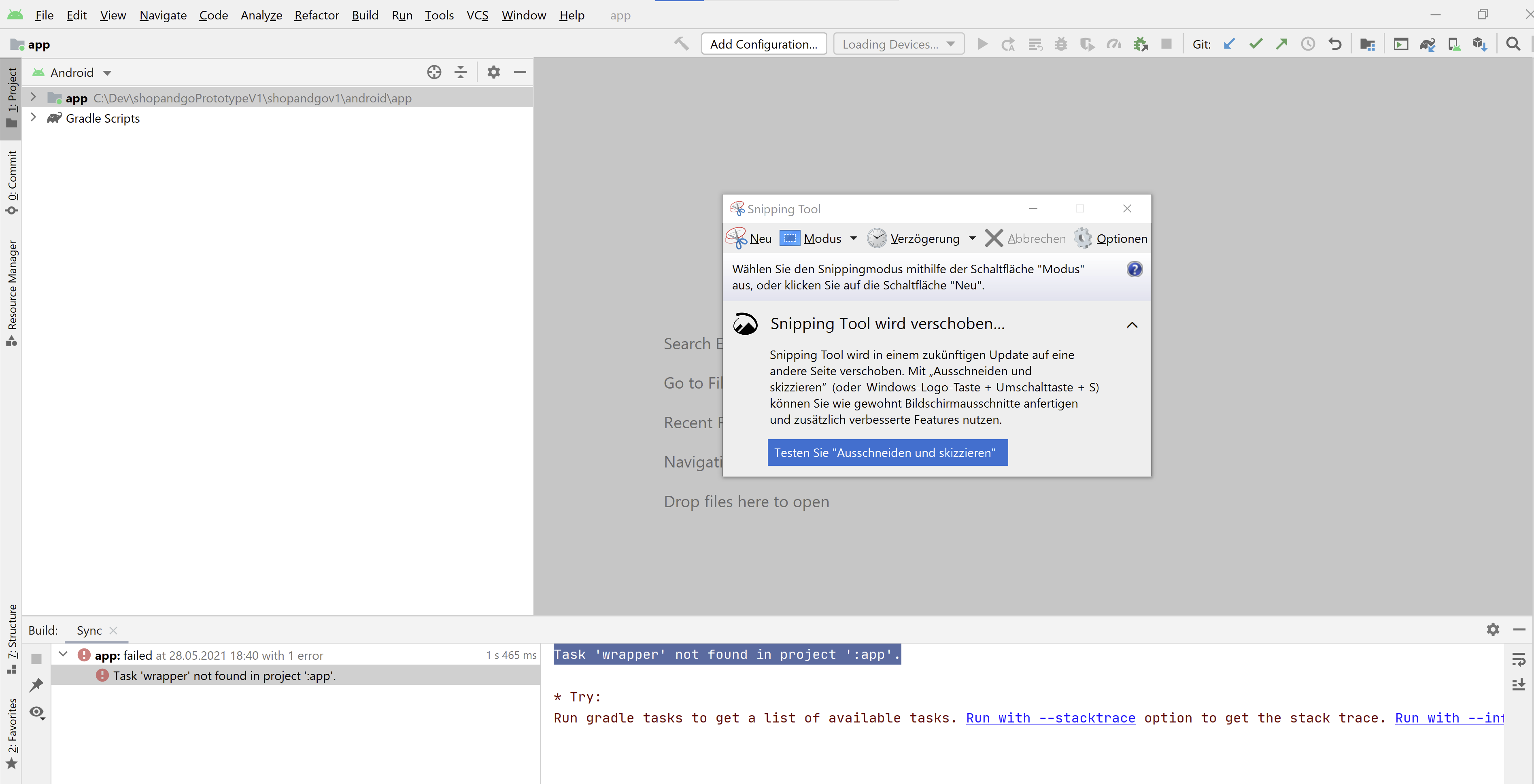Click the Profile app gauge icon
This screenshot has height=784, width=1534.
coord(1113,44)
